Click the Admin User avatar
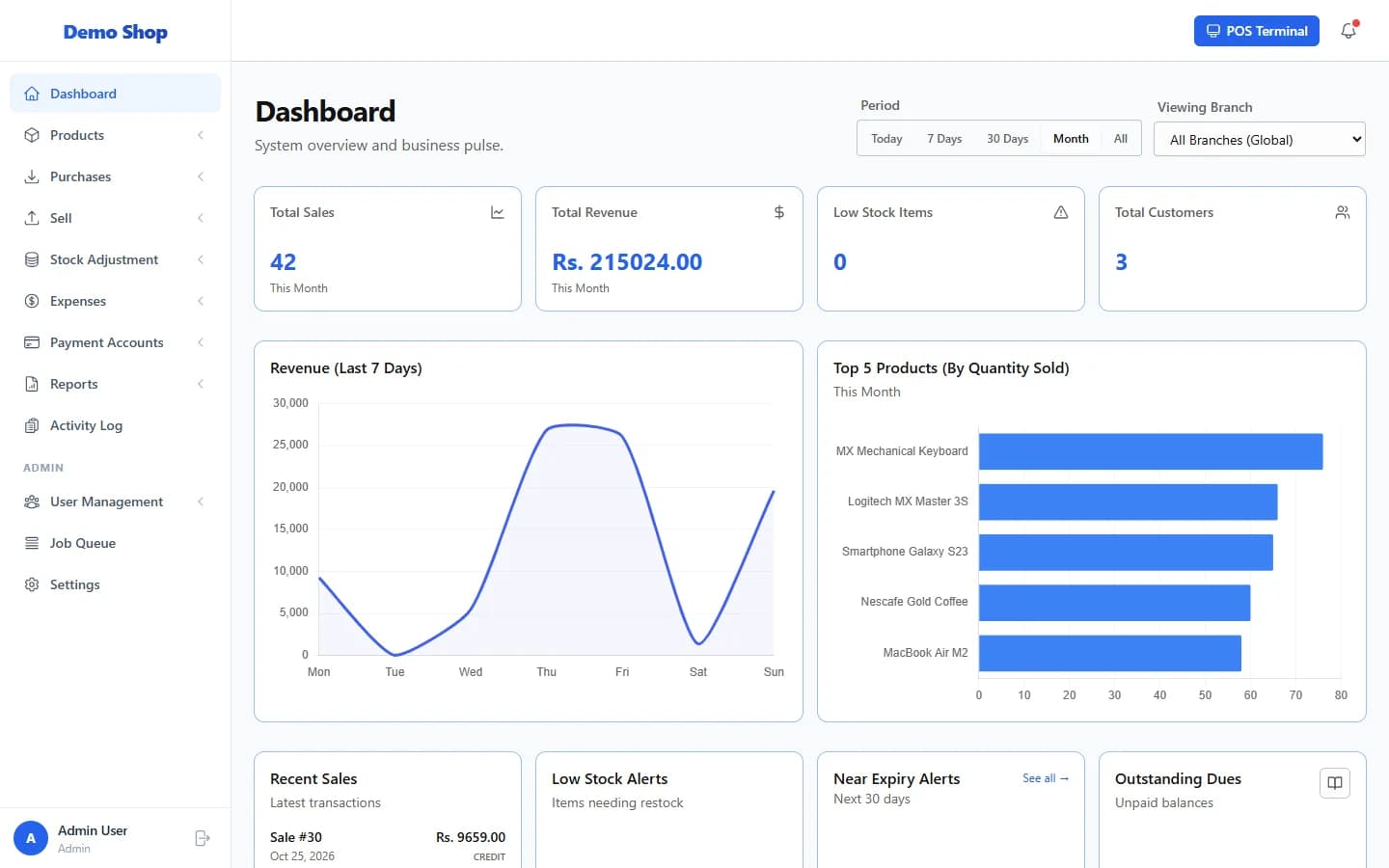This screenshot has width=1389, height=868. coord(31,838)
